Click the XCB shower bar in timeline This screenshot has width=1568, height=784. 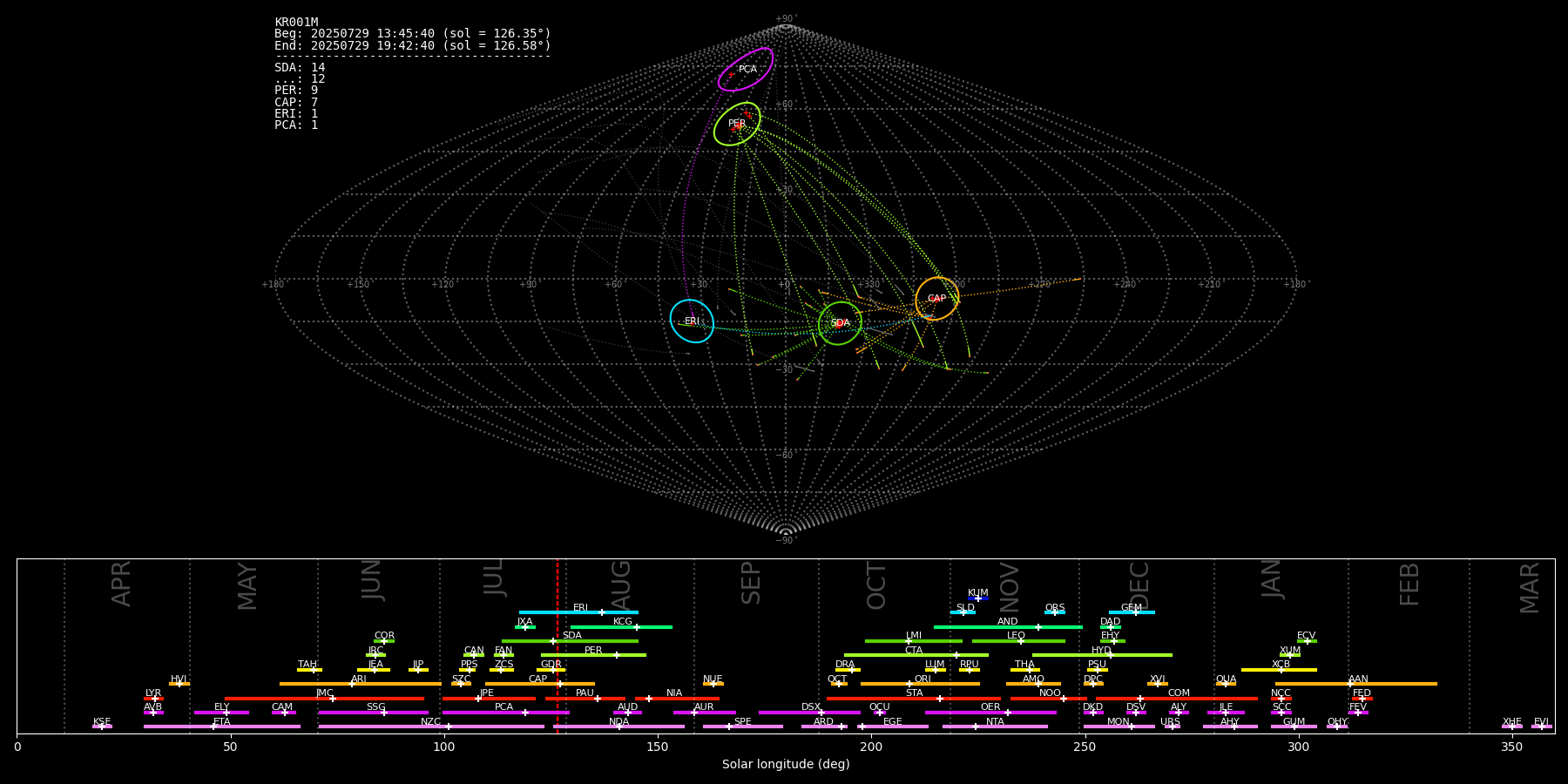click(x=1279, y=670)
